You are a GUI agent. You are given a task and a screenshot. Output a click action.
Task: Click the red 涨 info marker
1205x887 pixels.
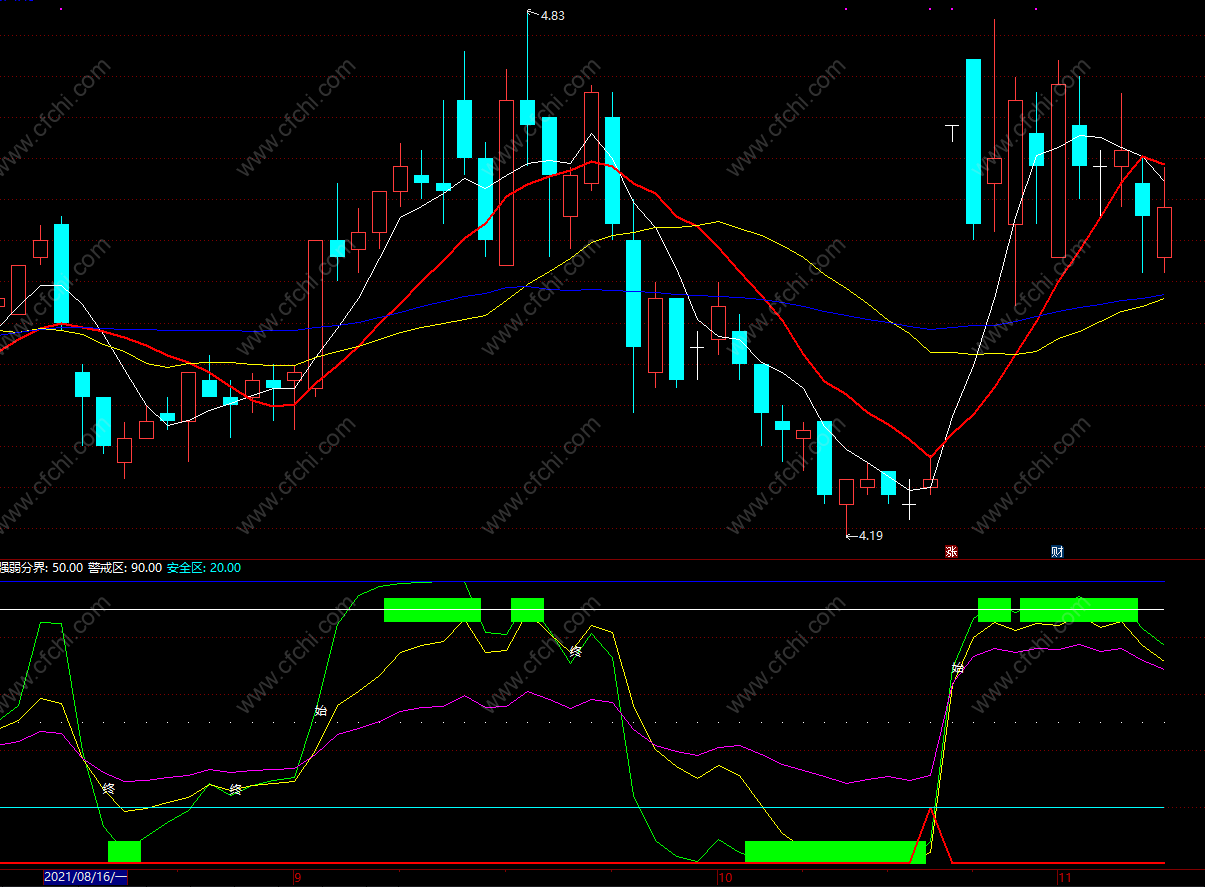tap(951, 551)
